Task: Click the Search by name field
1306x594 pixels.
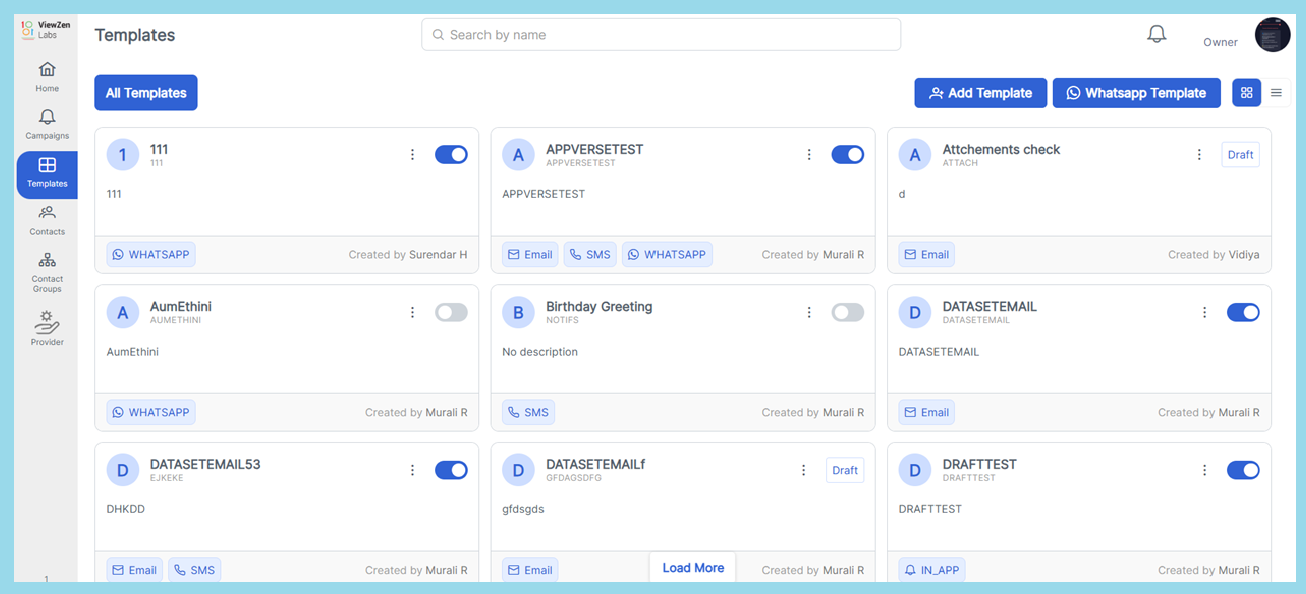Action: coord(661,35)
